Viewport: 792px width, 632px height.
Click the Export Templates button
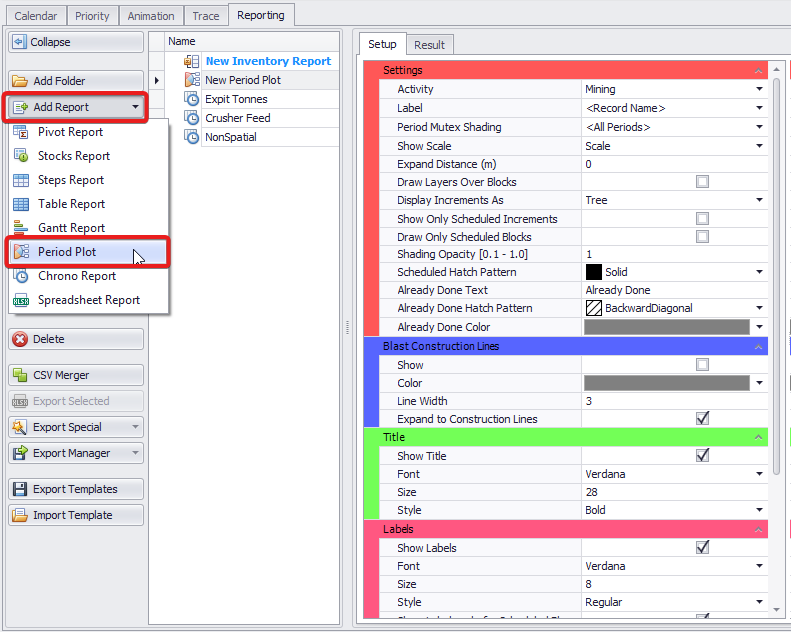point(76,489)
